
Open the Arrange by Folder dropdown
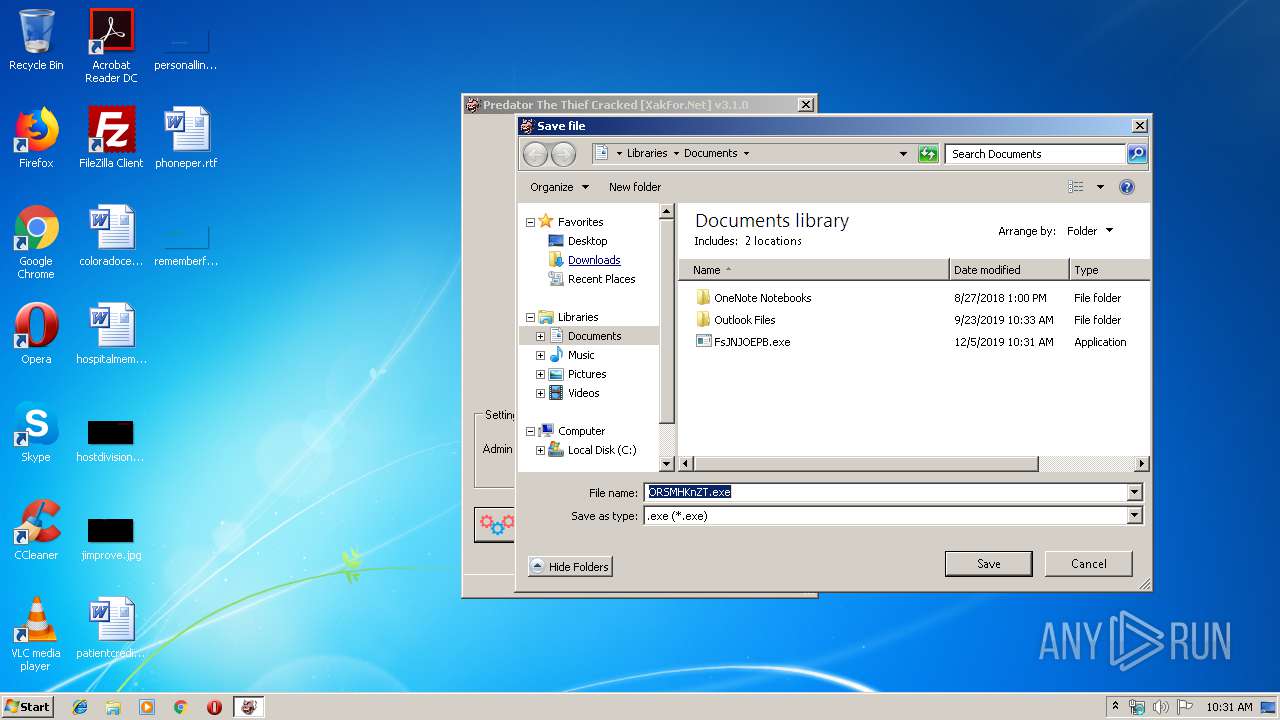pos(1090,231)
